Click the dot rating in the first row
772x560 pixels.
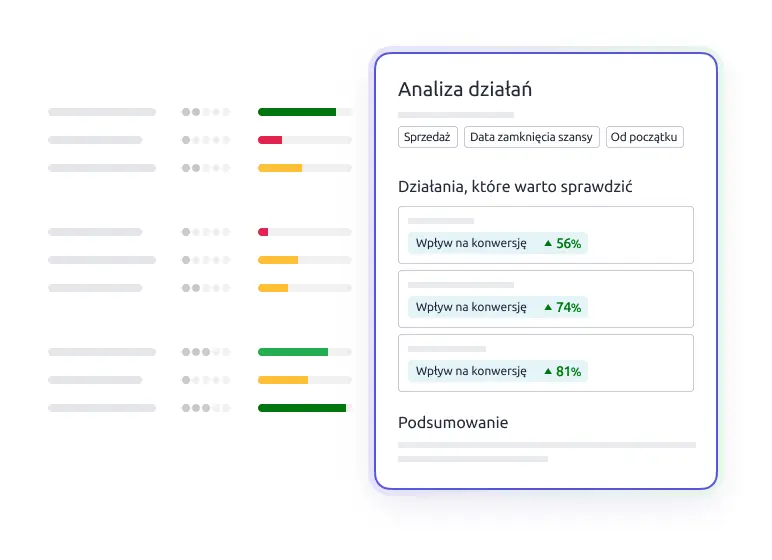[206, 112]
